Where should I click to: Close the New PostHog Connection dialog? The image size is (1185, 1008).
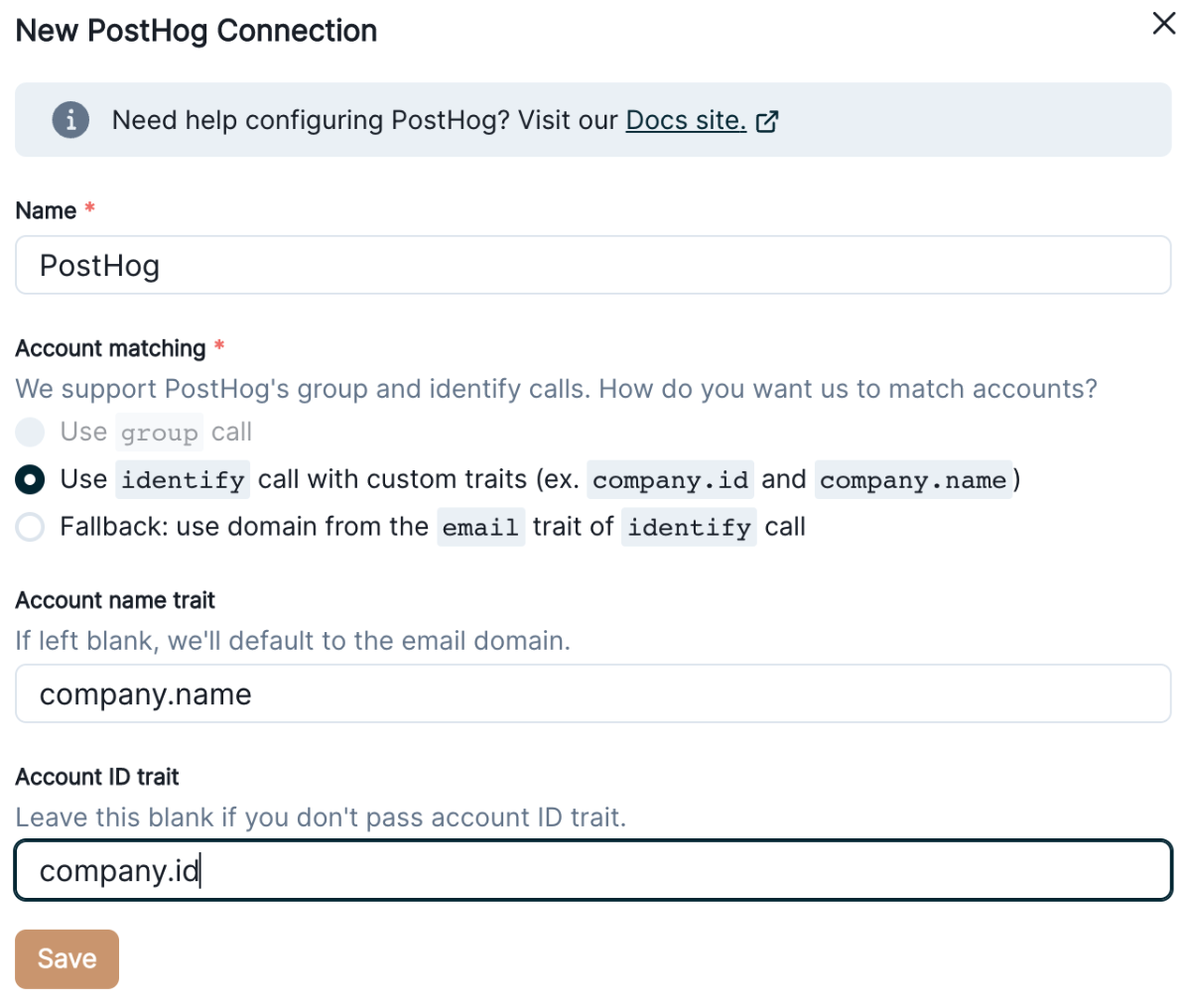[x=1163, y=24]
